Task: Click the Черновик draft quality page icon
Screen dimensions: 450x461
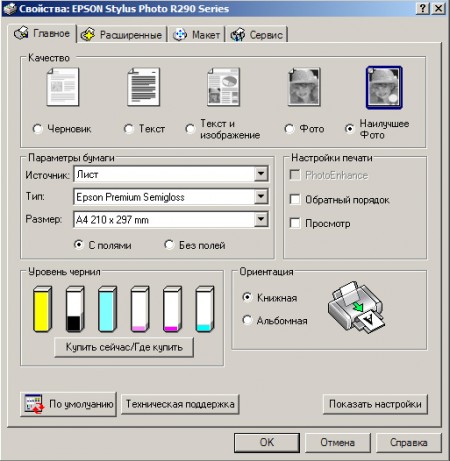Action: click(63, 87)
